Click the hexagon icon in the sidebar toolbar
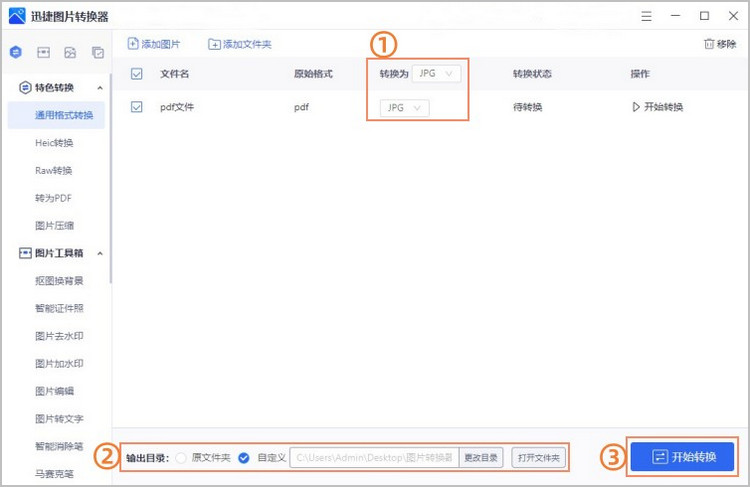 [16, 52]
